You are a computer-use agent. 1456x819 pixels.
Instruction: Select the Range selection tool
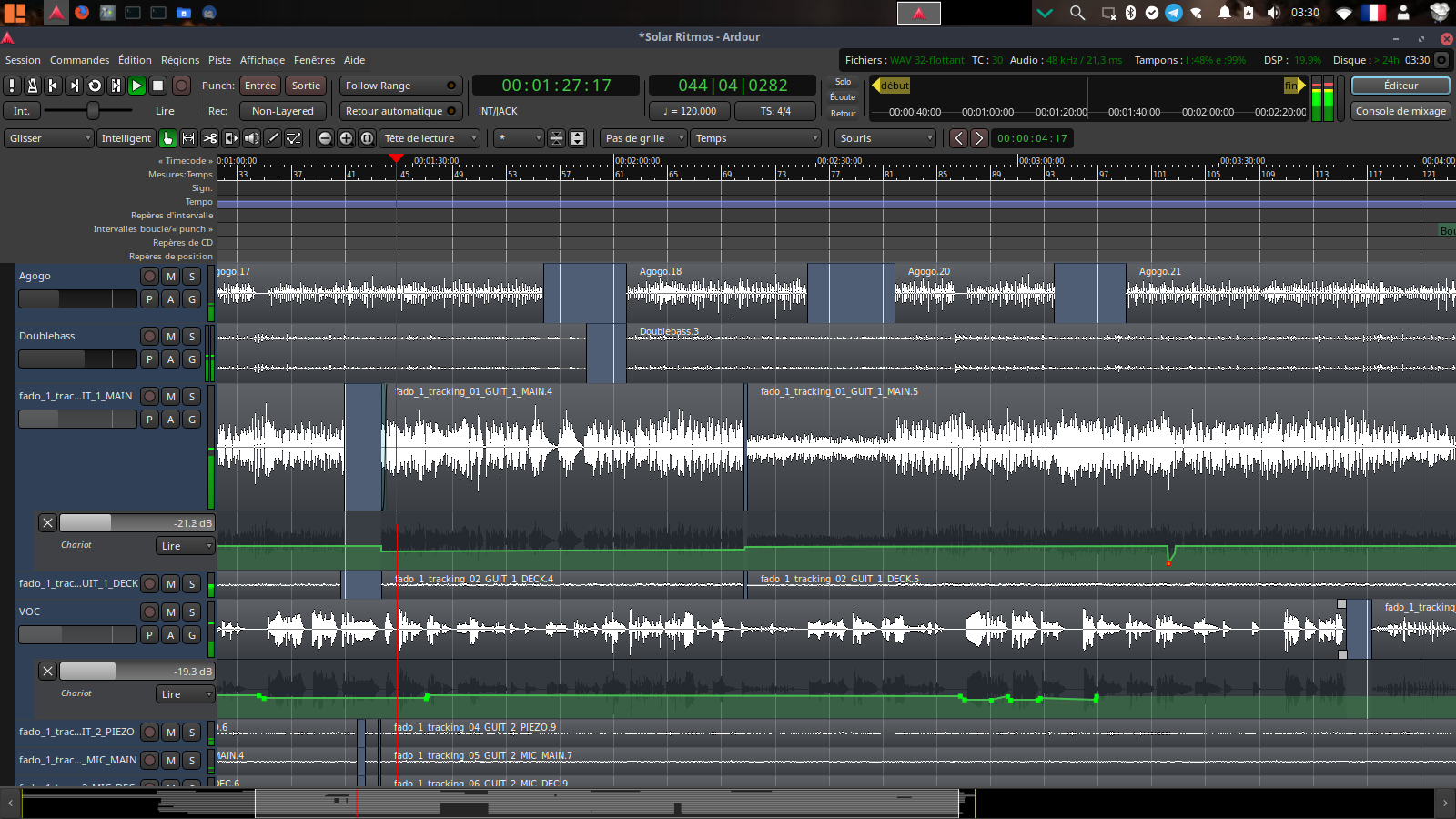tap(188, 138)
